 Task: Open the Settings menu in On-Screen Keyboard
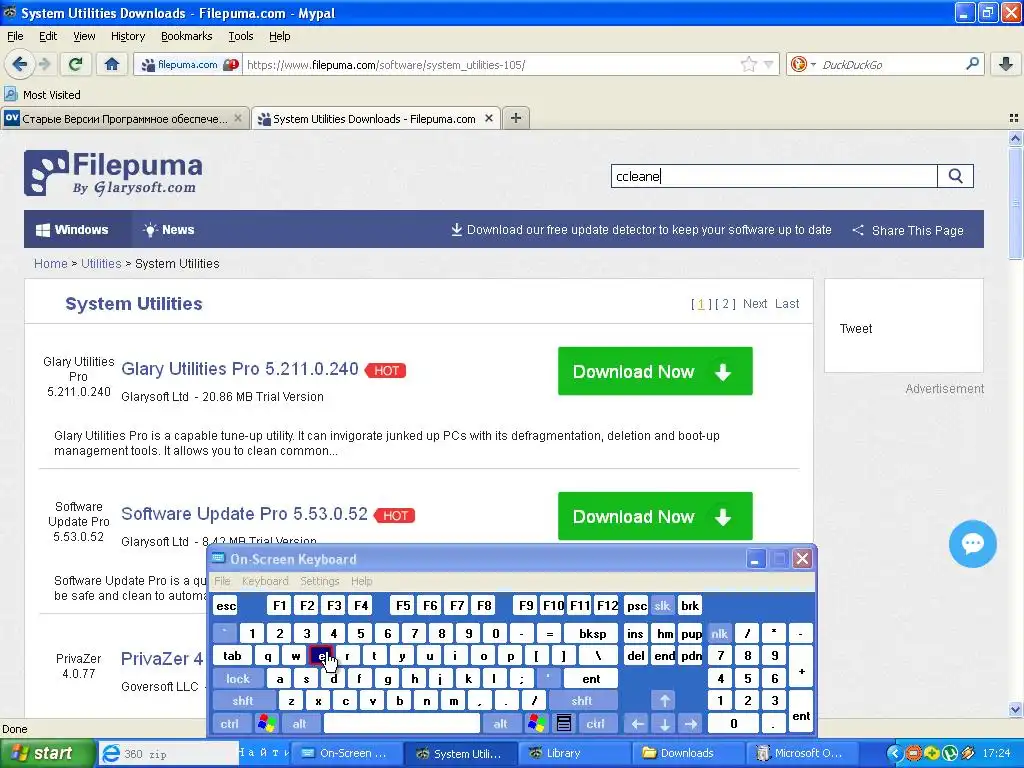click(x=320, y=581)
